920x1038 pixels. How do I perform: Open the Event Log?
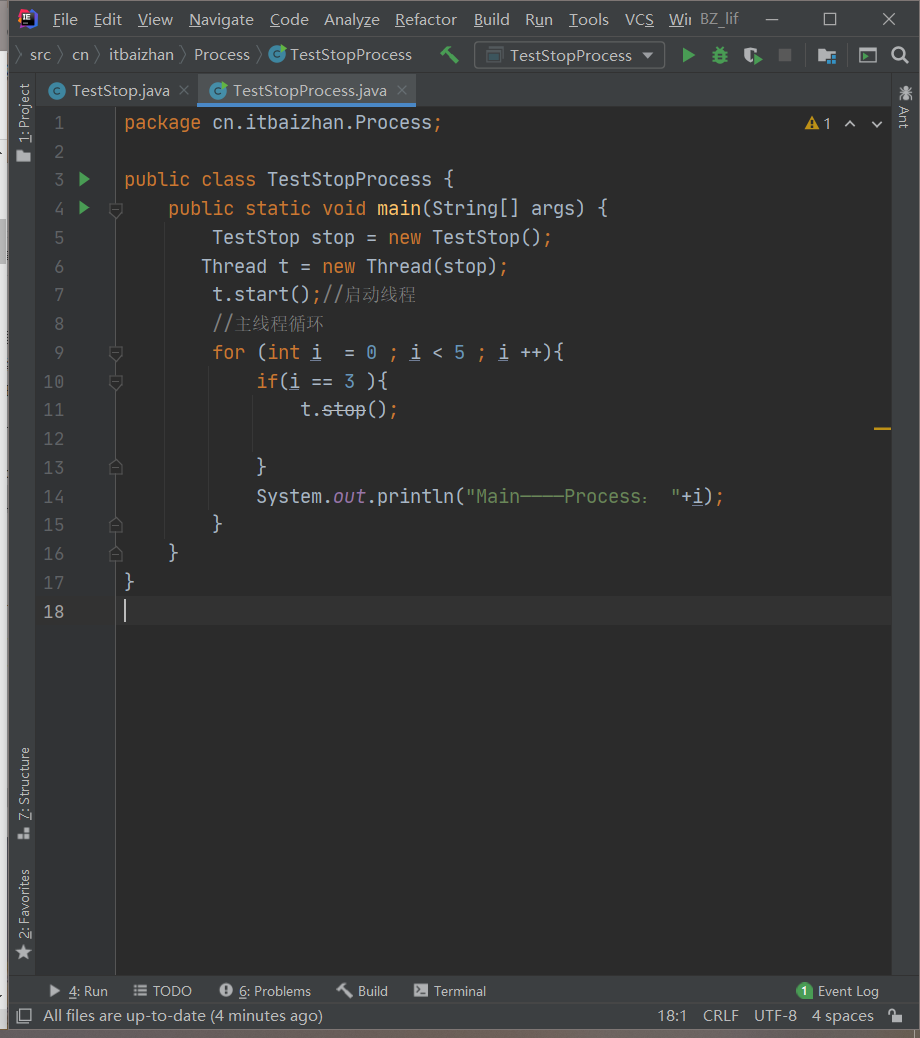pyautogui.click(x=838, y=991)
